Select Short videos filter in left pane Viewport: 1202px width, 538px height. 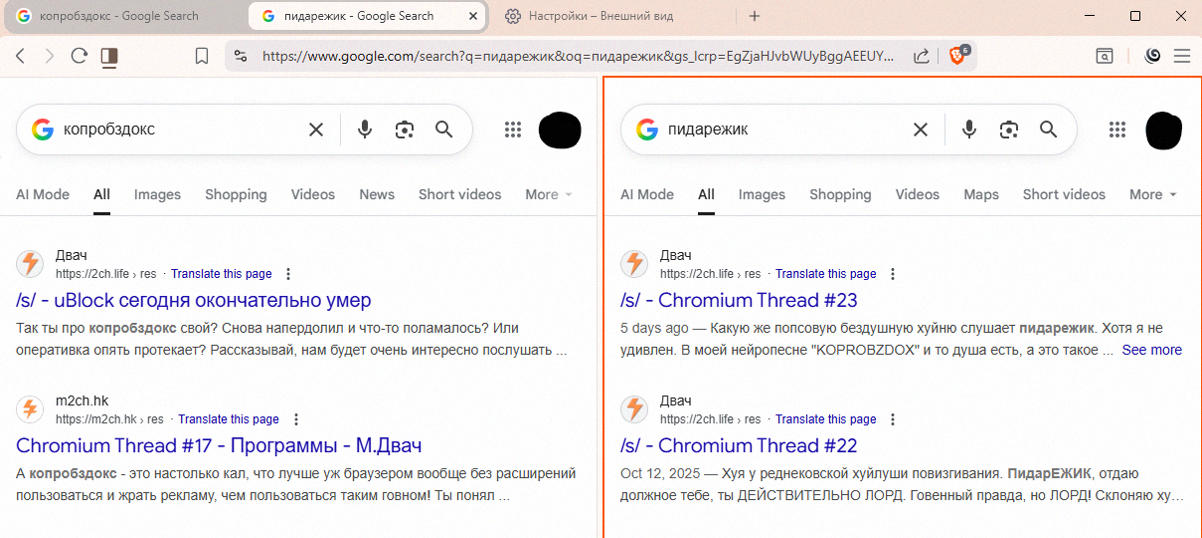click(460, 194)
